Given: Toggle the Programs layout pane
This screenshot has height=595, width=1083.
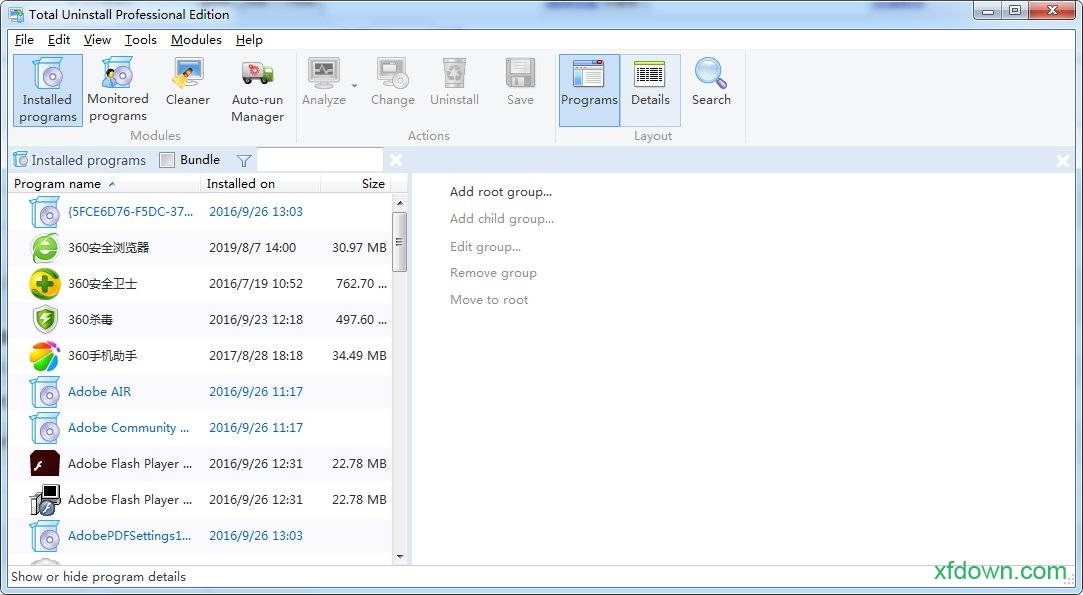Looking at the screenshot, I should point(589,90).
